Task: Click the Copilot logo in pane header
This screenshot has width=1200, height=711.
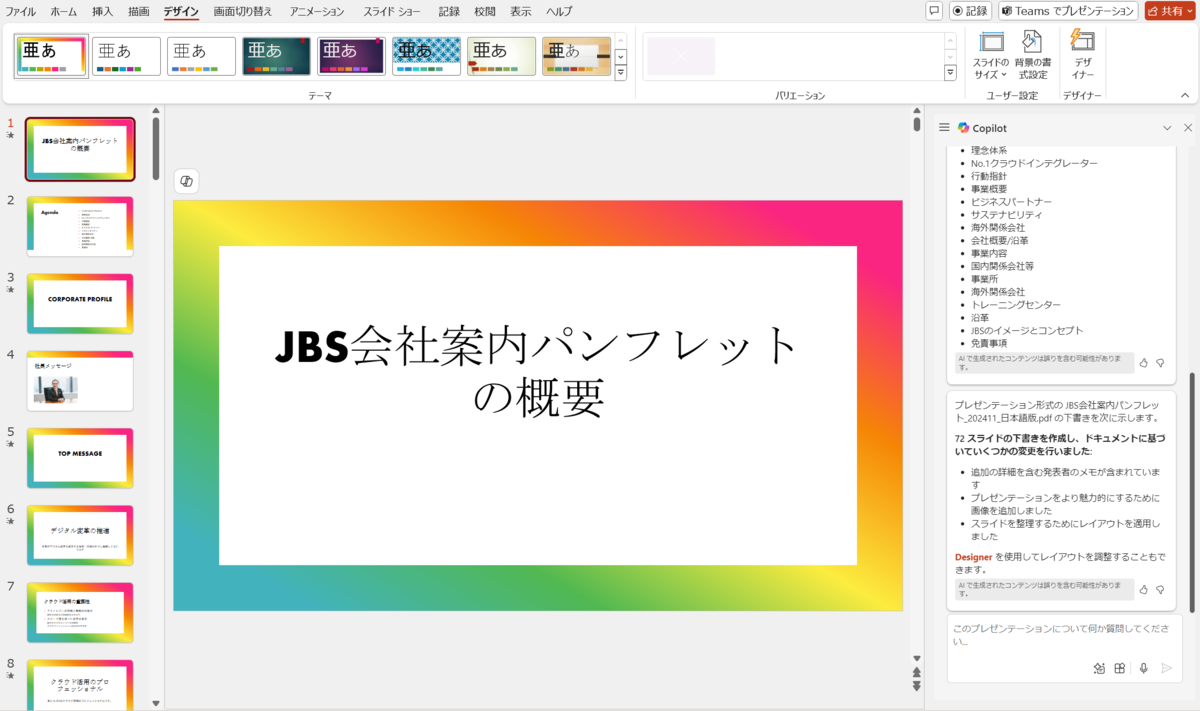Action: click(x=963, y=128)
